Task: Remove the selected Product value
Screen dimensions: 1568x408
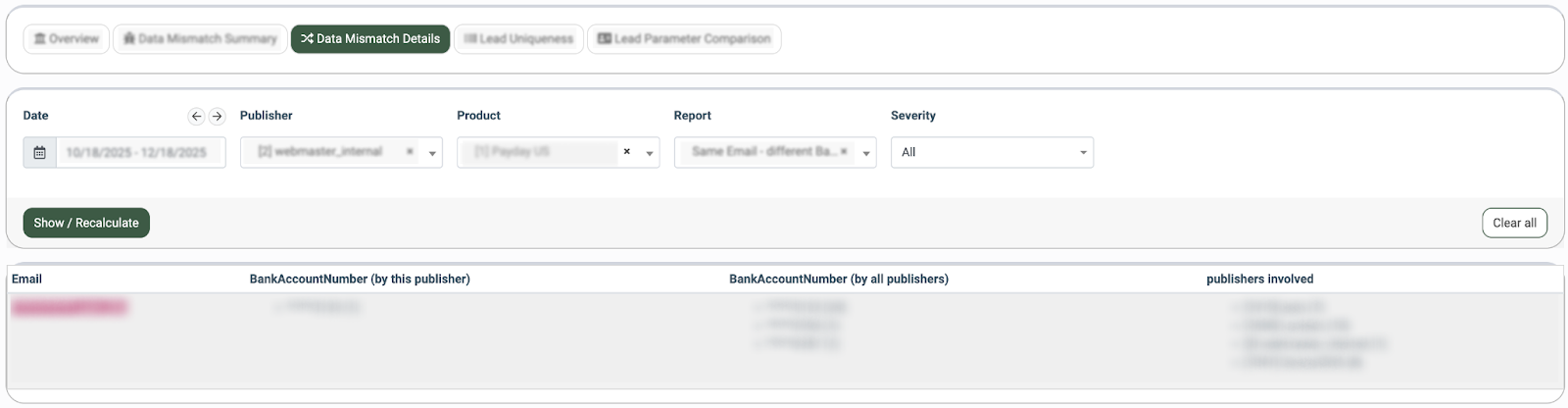Action: tap(627, 152)
